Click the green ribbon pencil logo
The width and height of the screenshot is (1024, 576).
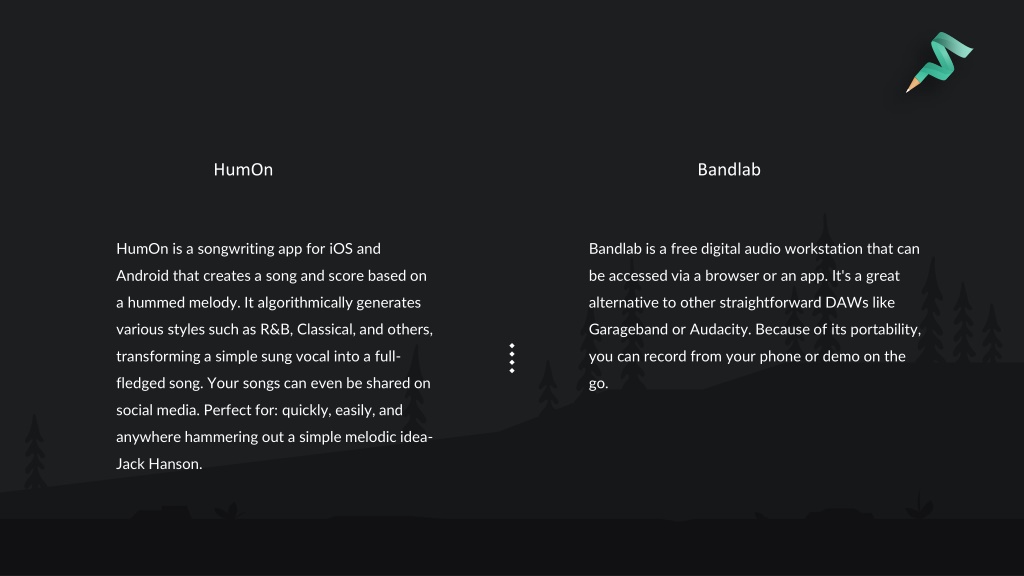tap(939, 62)
